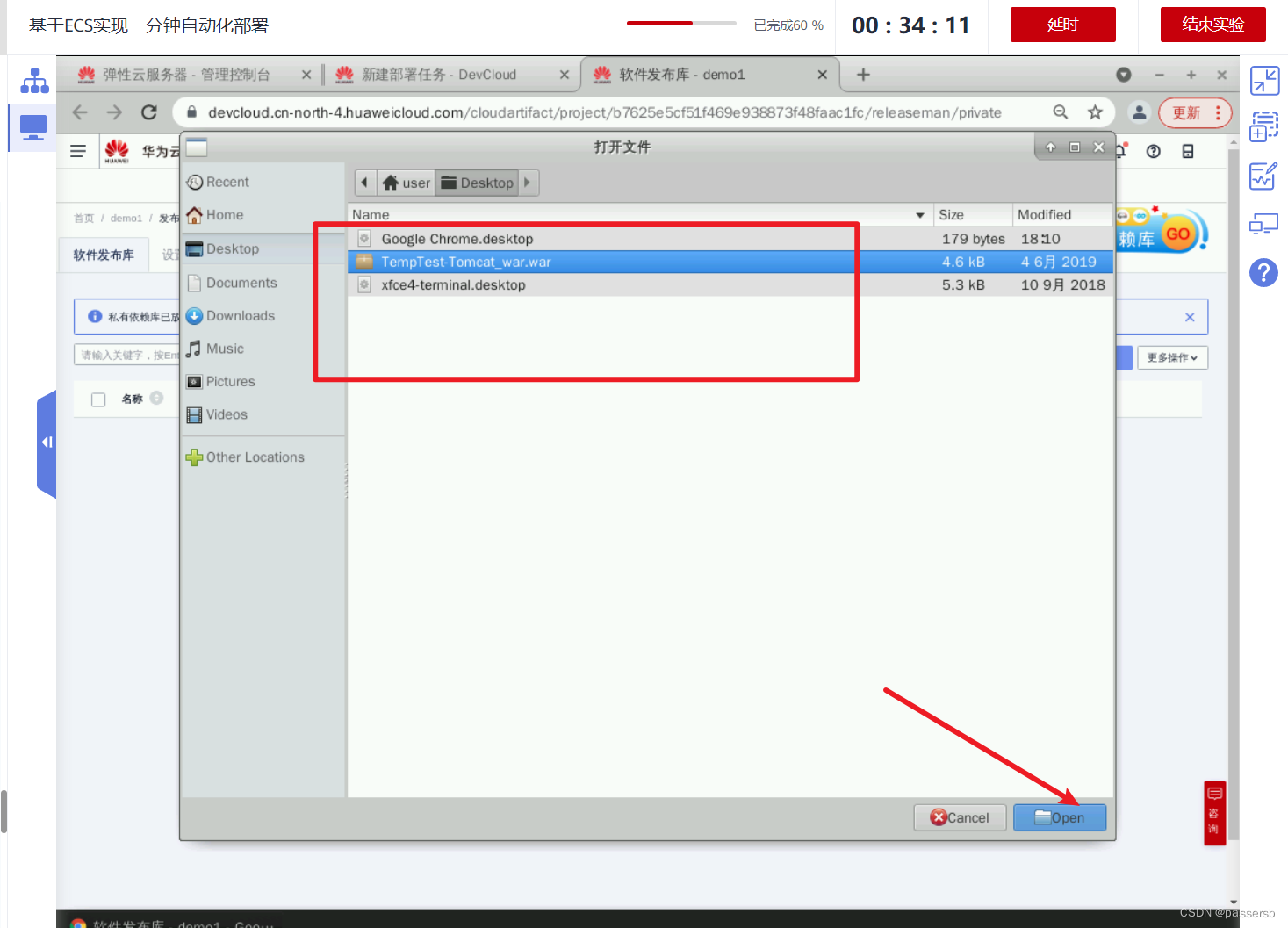This screenshot has height=928, width=1288.
Task: Click the Chrome taskbar item at the bottom
Action: (x=173, y=922)
